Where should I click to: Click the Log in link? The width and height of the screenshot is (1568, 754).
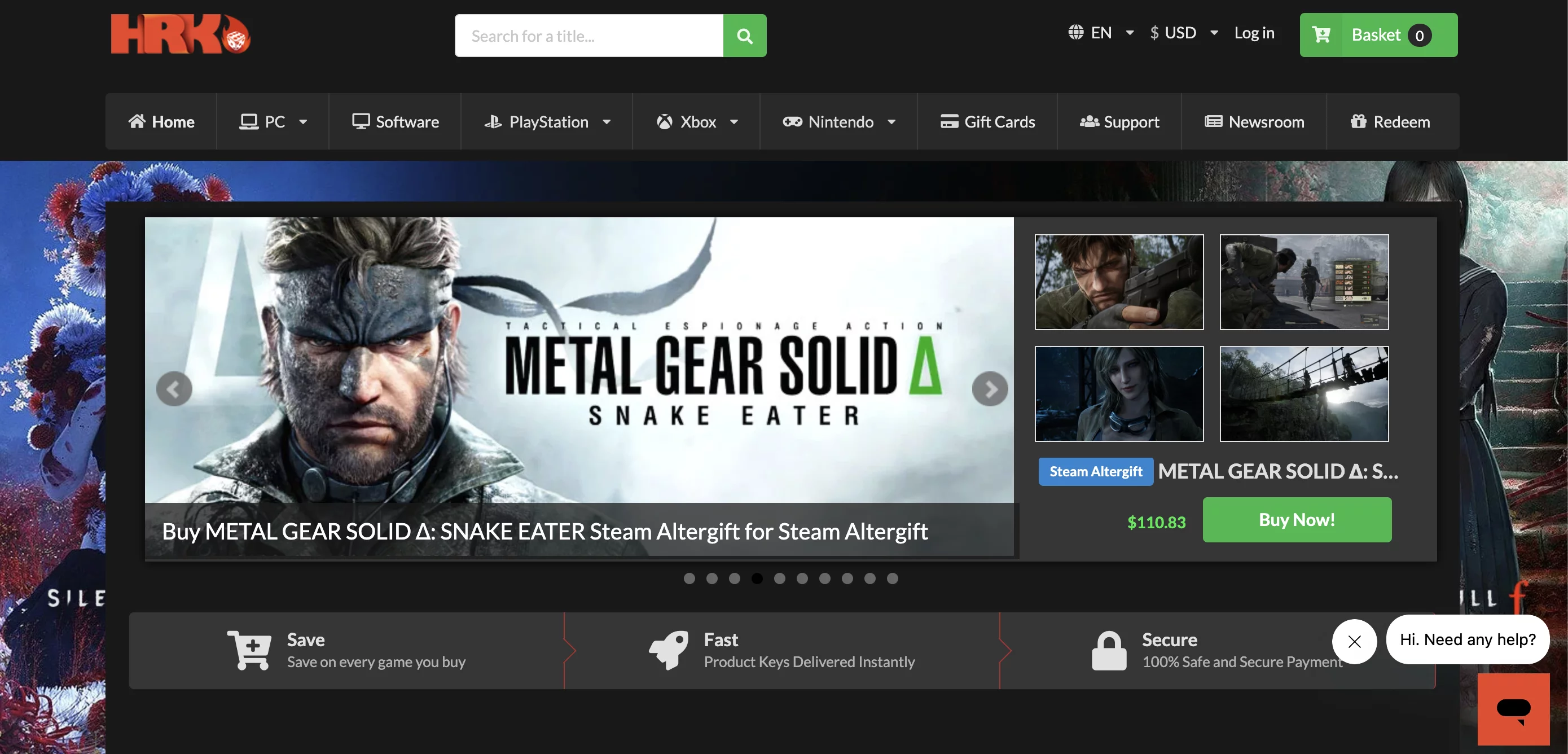1254,32
